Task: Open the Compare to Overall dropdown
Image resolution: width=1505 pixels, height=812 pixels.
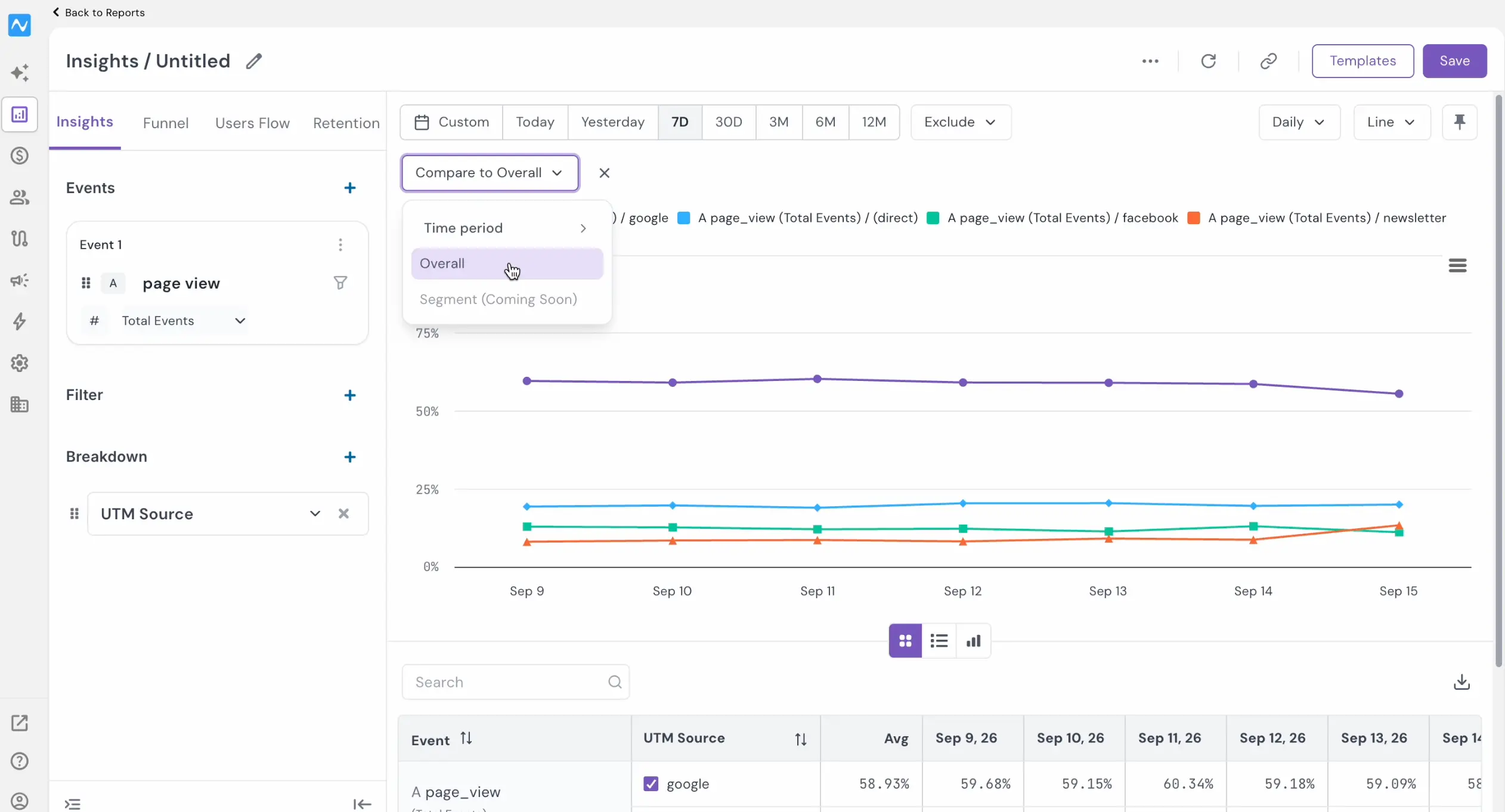Action: click(x=490, y=173)
